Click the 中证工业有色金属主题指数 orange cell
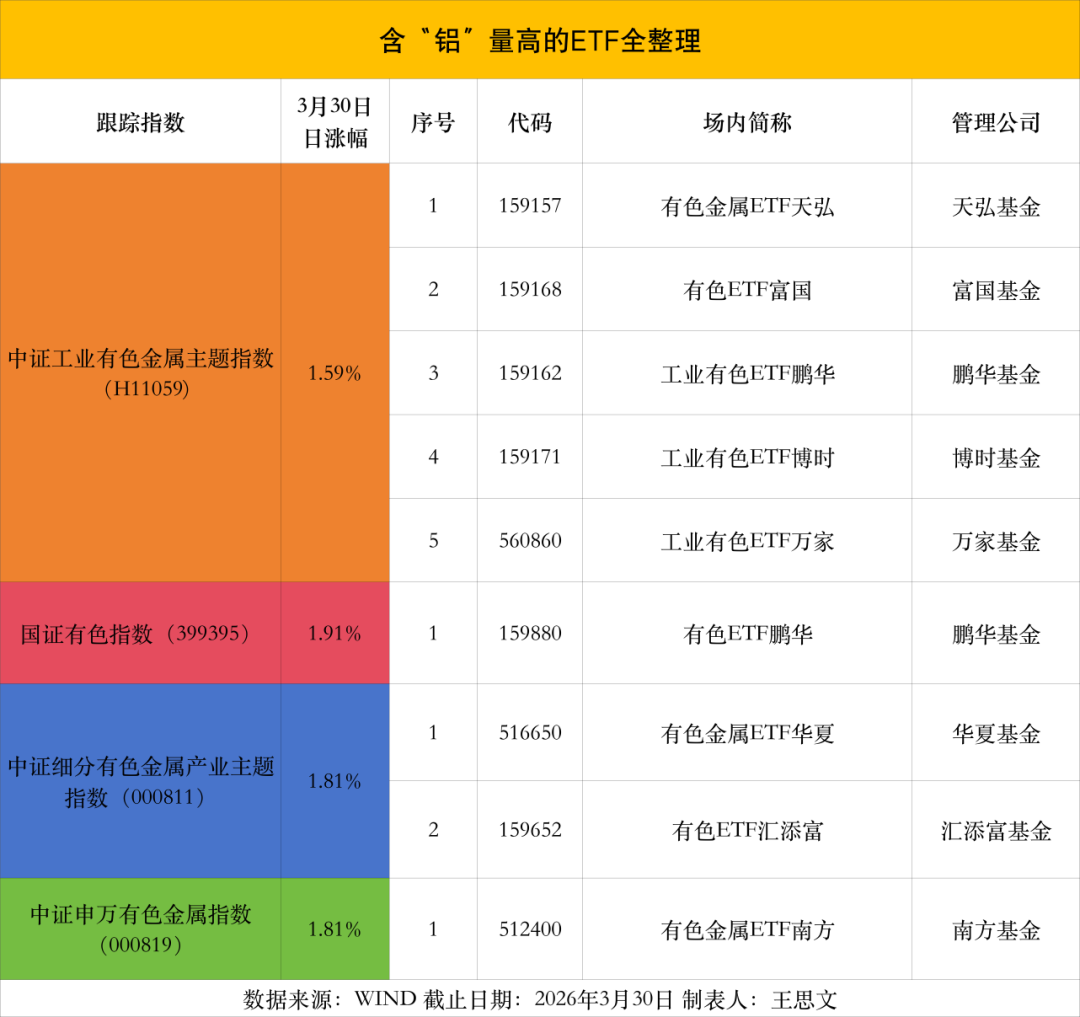Image resolution: width=1080 pixels, height=1017 pixels. [140, 372]
